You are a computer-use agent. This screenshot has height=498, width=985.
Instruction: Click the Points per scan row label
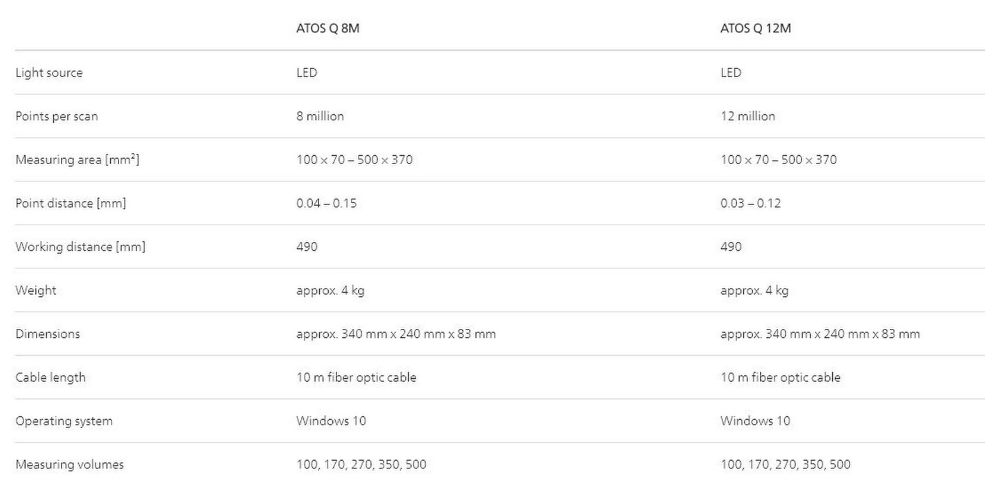tap(56, 116)
